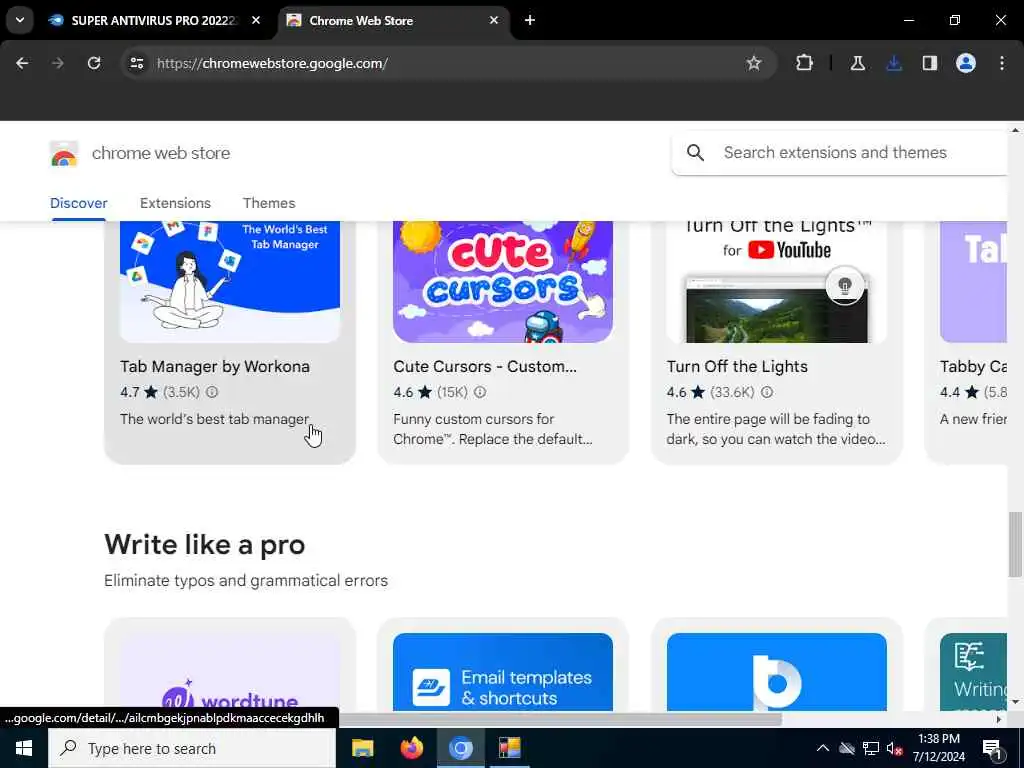
Task: Open the colorful app icon in the taskbar
Action: [x=509, y=748]
